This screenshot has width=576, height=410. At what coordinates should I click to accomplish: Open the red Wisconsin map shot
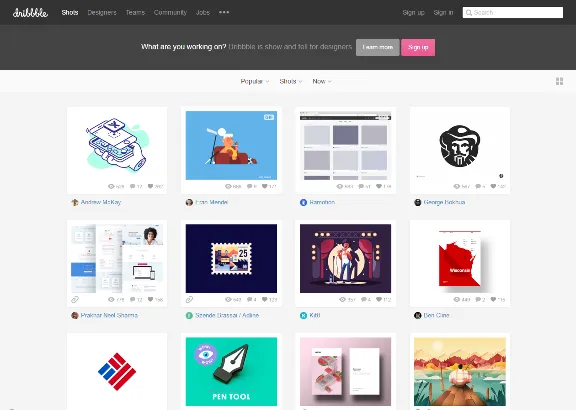pyautogui.click(x=460, y=259)
